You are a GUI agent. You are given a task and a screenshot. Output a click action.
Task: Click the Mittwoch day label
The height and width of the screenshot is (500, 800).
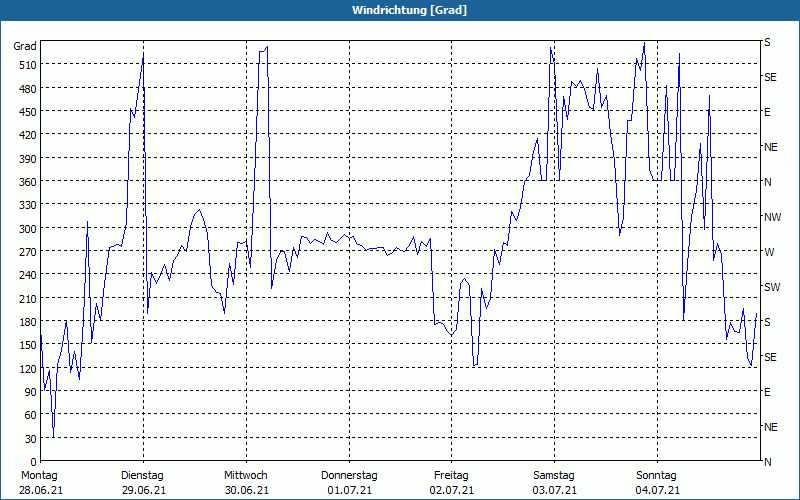[245, 476]
